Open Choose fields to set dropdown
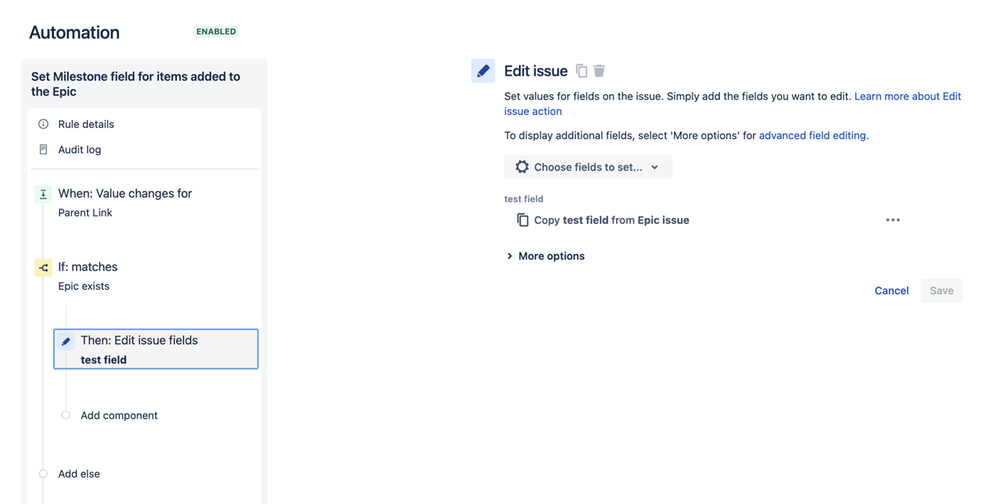This screenshot has width=999, height=504. 588,167
